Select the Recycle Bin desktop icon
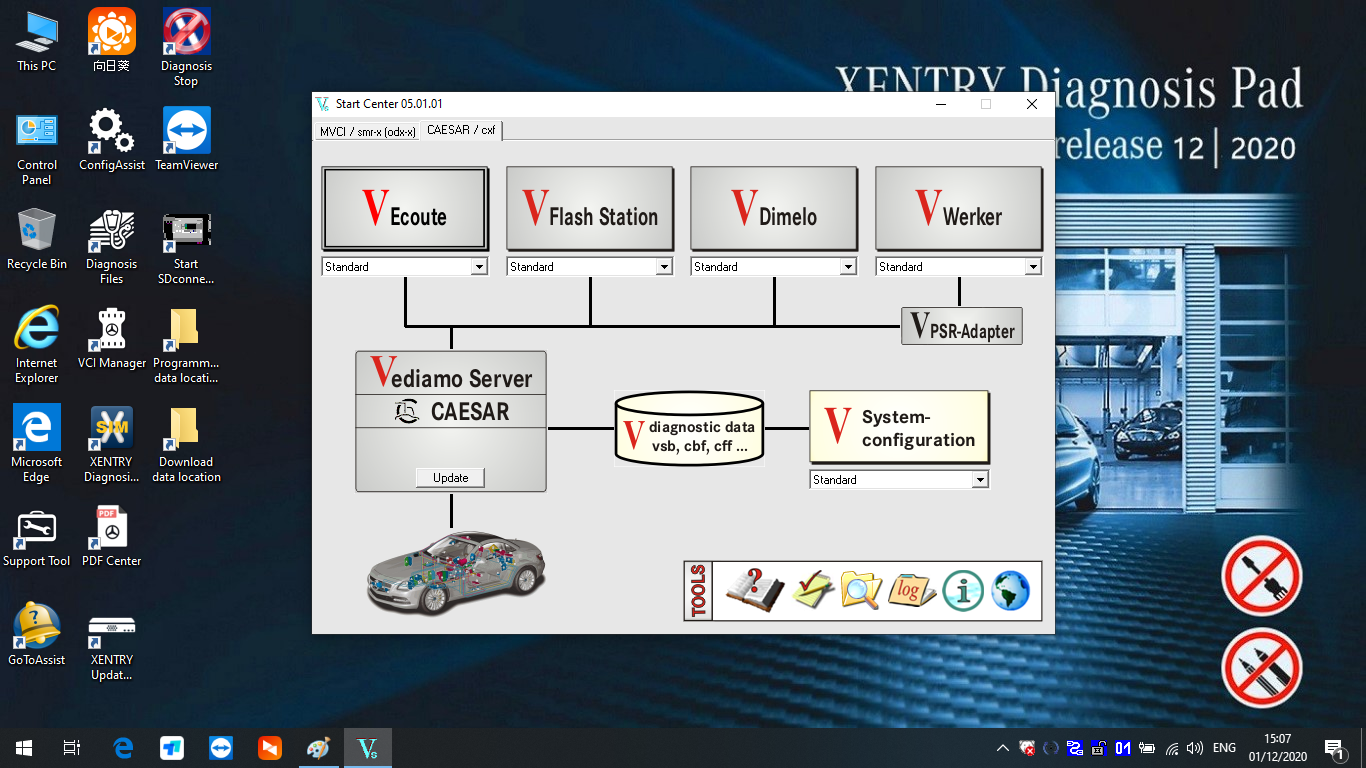 (x=37, y=240)
